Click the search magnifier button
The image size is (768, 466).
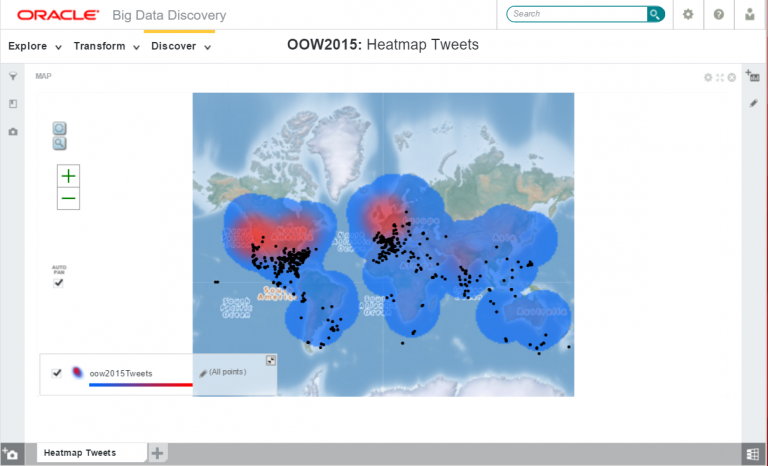tap(655, 14)
